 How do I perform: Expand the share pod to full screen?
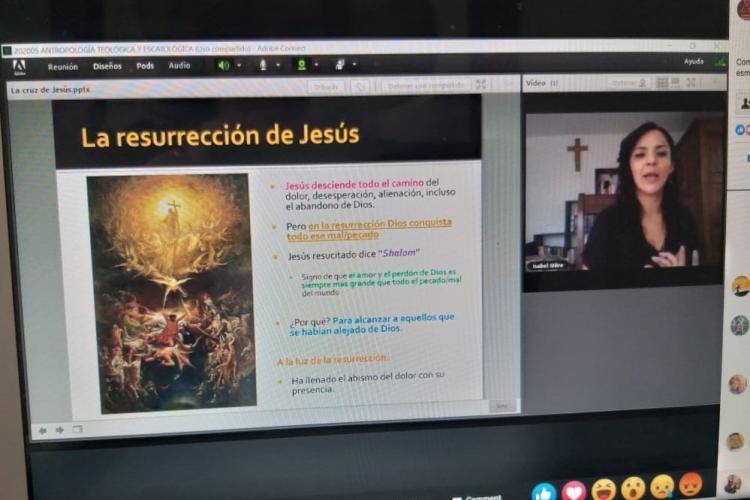tap(481, 85)
